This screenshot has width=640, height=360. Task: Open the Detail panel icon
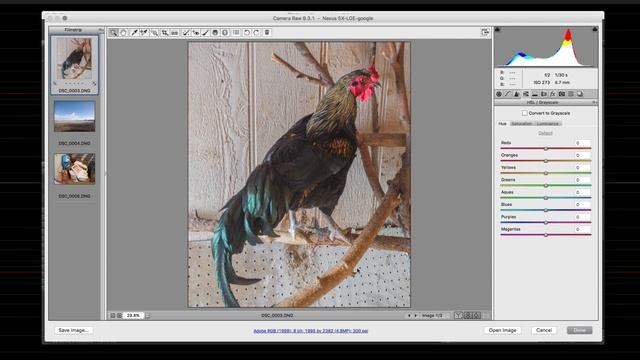point(517,94)
